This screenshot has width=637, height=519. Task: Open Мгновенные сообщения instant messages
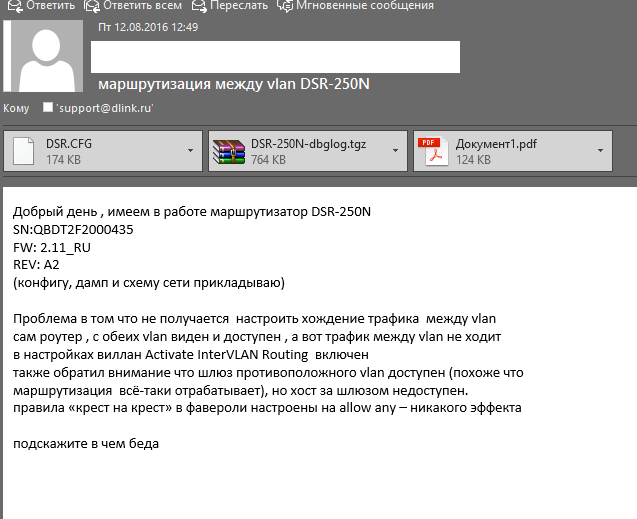[x=355, y=5]
